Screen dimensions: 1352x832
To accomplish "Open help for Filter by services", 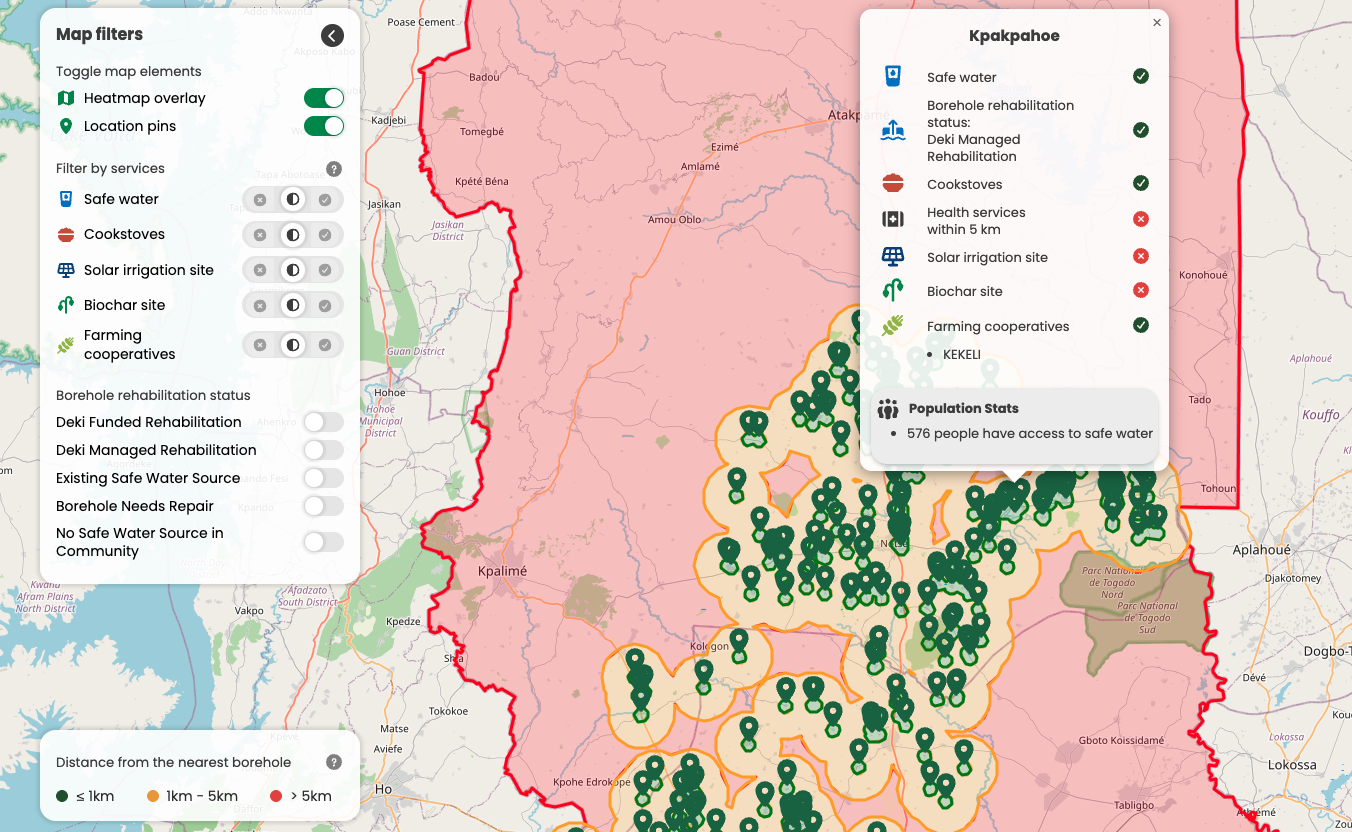I will click(334, 169).
